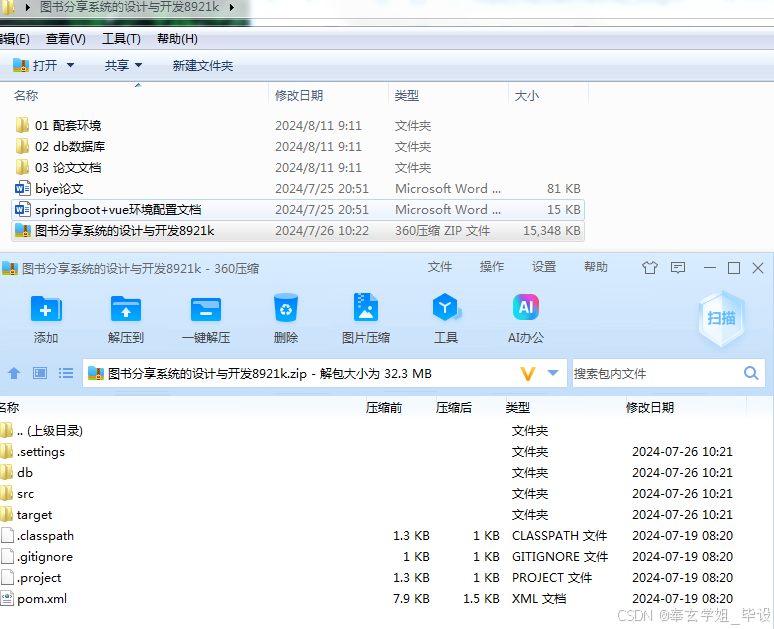Open the 帮助(H) menu in Explorer
Viewport: 774px width, 629px height.
(x=177, y=39)
